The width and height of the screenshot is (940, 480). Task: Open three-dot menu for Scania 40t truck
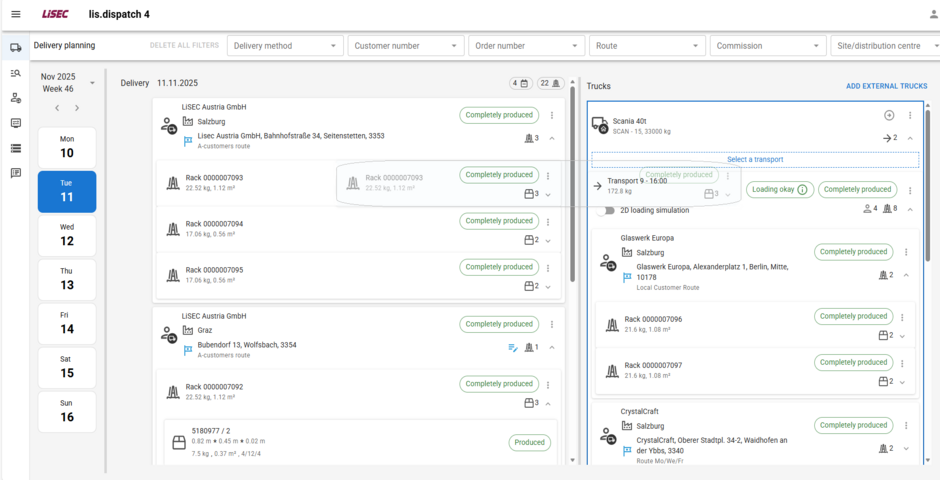pos(910,116)
